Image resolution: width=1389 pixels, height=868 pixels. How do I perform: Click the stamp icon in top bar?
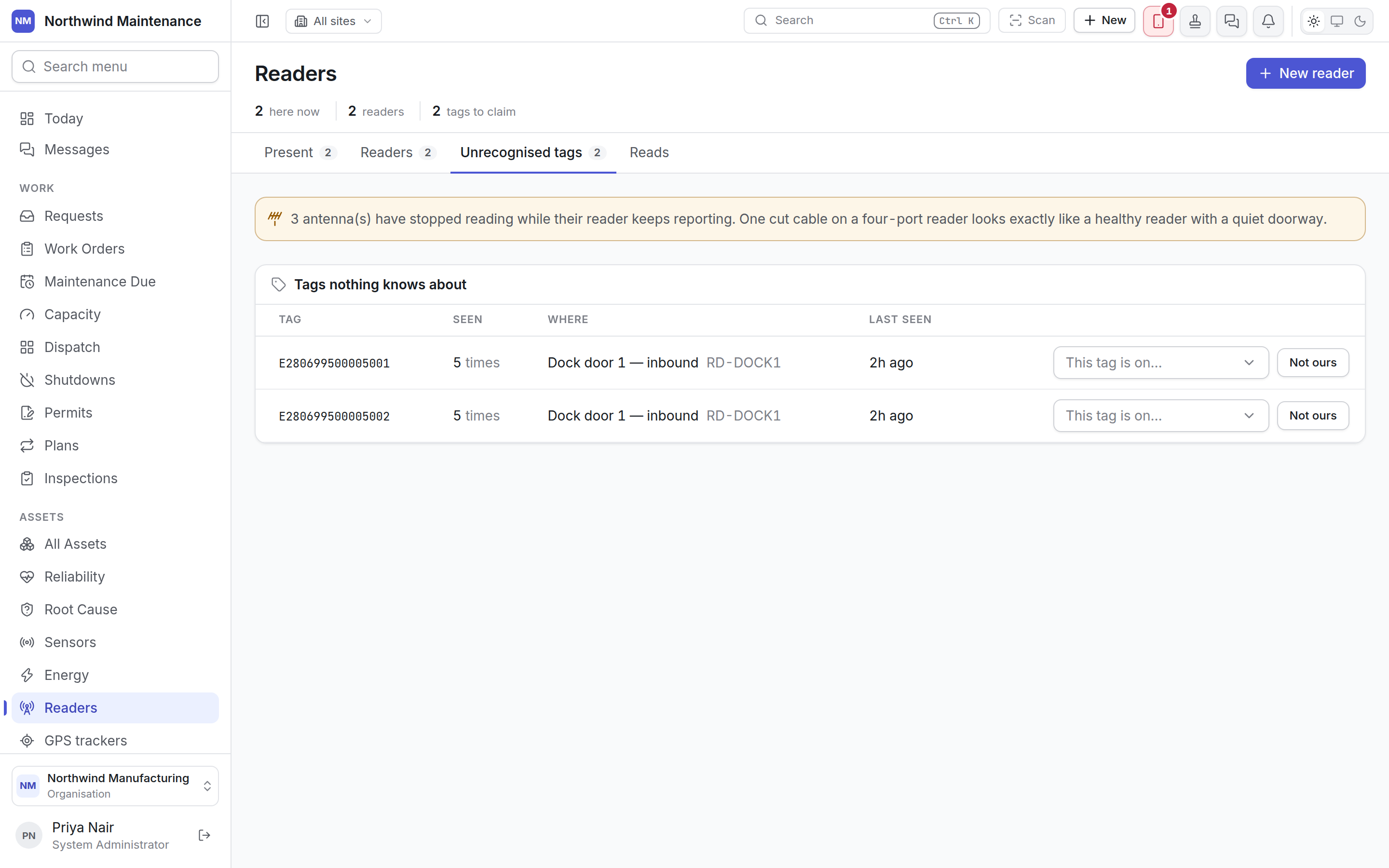(x=1195, y=21)
